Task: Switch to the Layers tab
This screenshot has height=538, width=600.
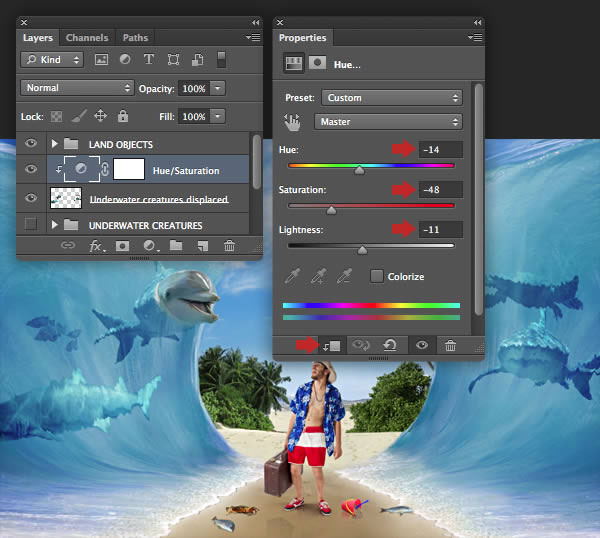Action: (38, 38)
